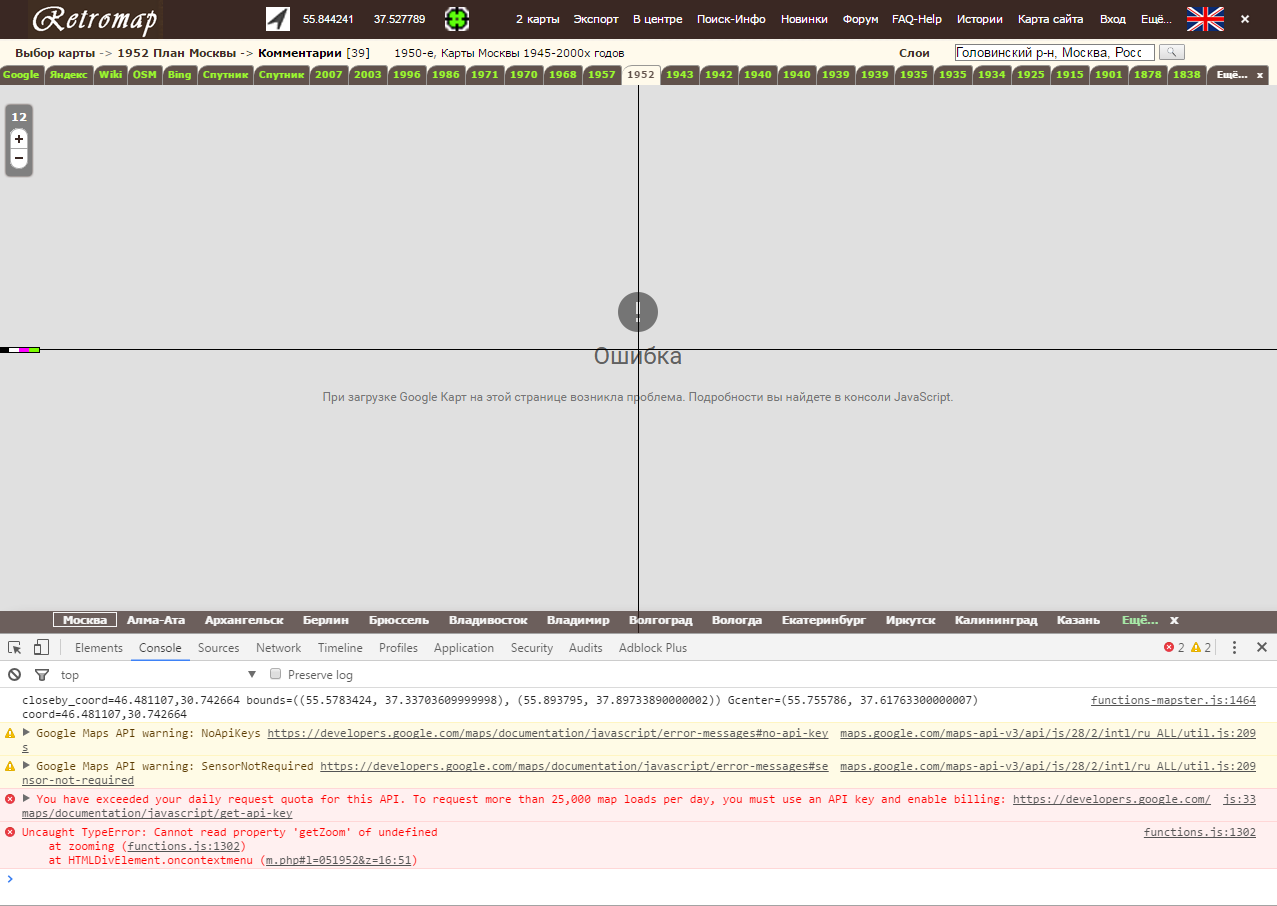Expand the daily request quota error
Image resolution: width=1277 pixels, height=906 pixels.
pos(27,799)
